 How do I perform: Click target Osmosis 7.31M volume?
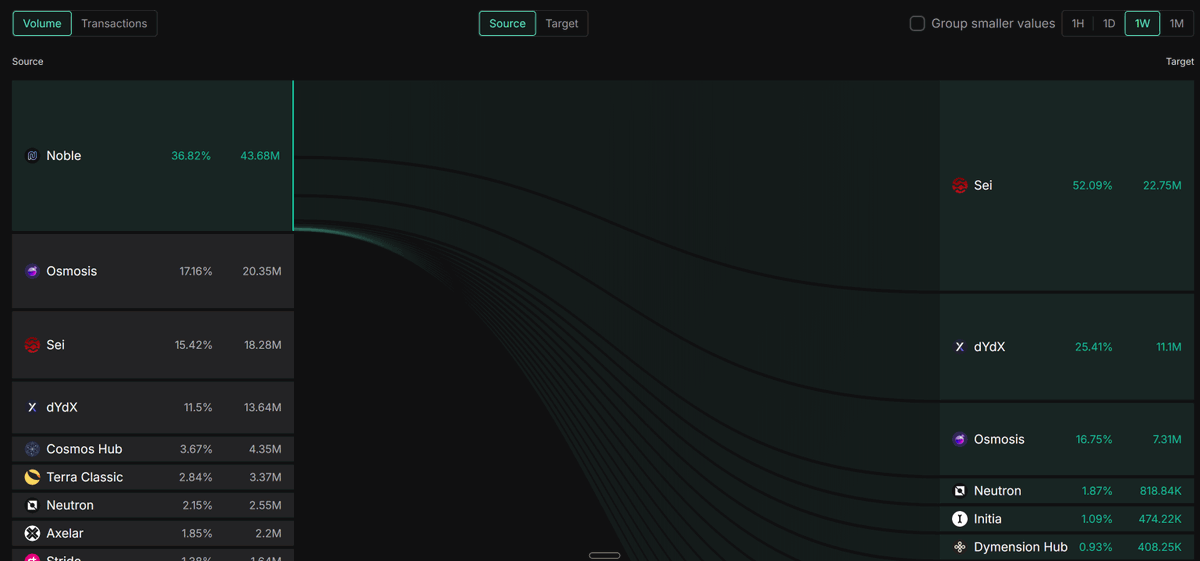tap(1166, 439)
